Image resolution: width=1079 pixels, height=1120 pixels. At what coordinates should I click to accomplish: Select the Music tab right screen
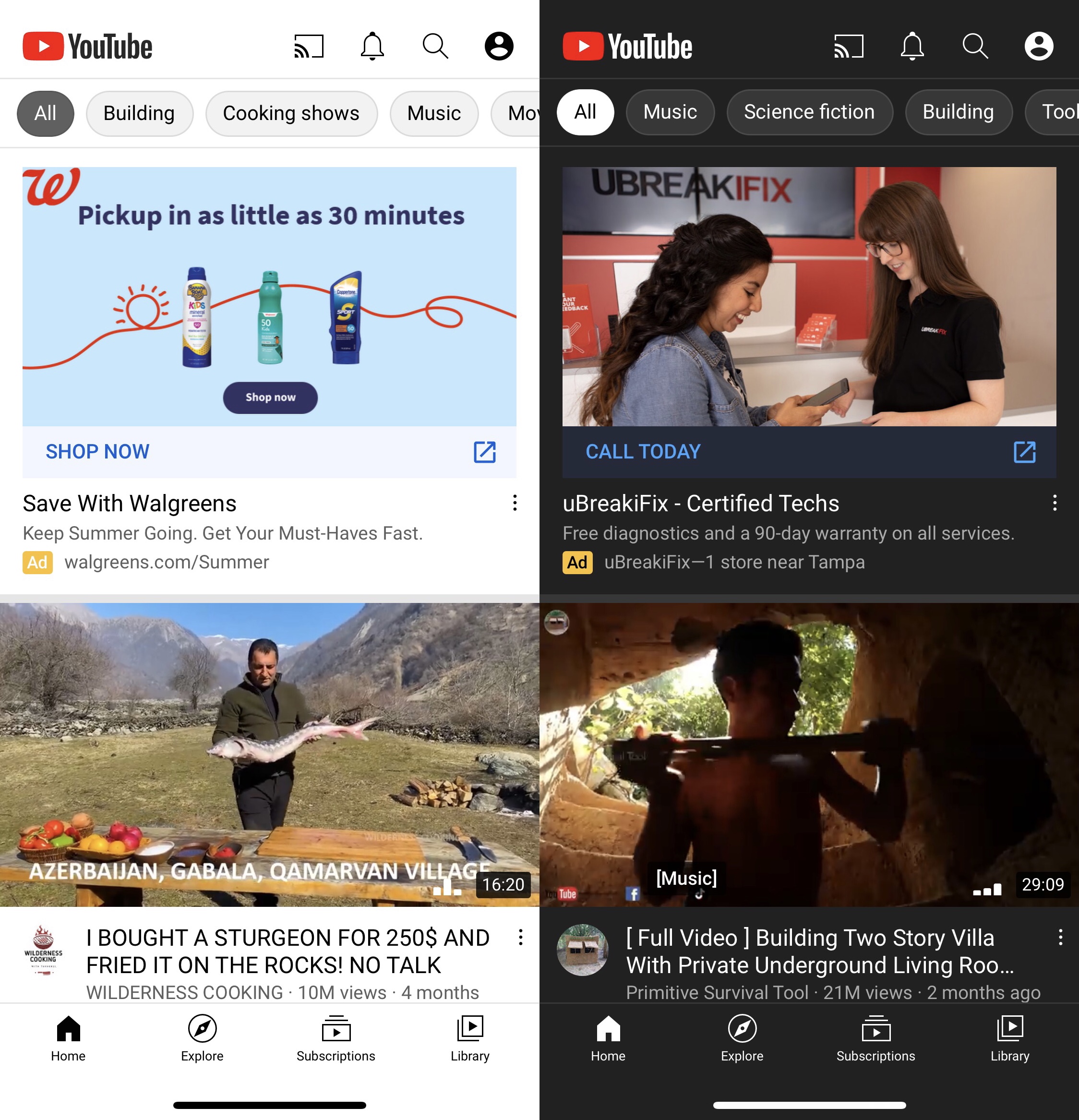670,112
